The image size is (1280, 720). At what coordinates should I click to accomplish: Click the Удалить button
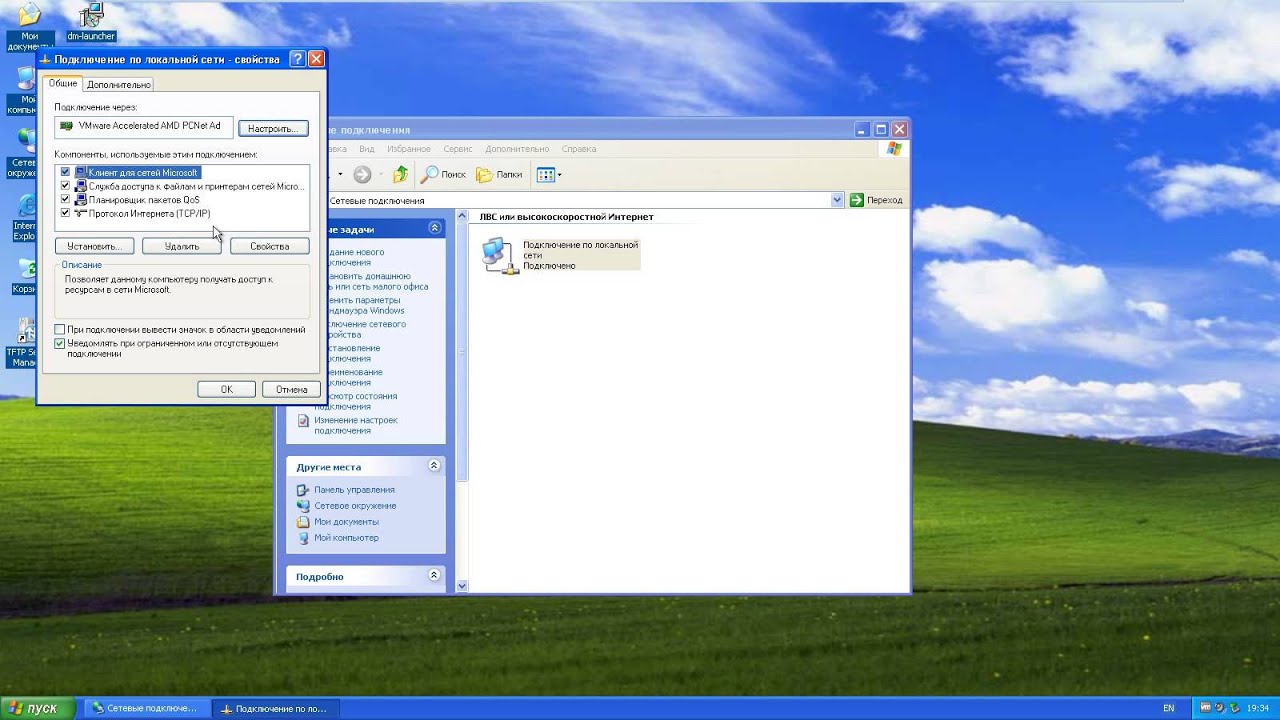(x=182, y=246)
